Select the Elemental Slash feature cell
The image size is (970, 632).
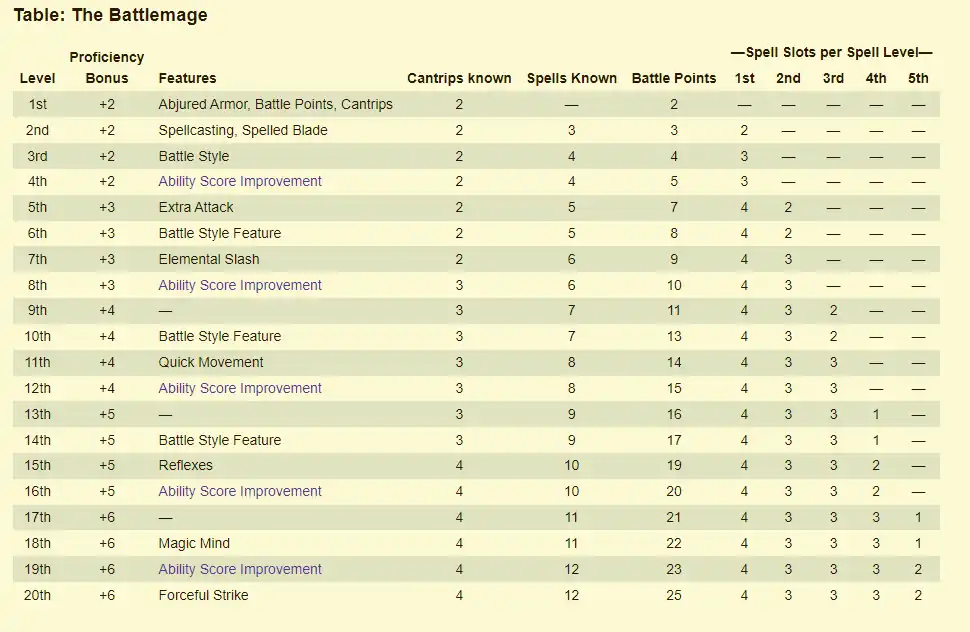click(209, 259)
